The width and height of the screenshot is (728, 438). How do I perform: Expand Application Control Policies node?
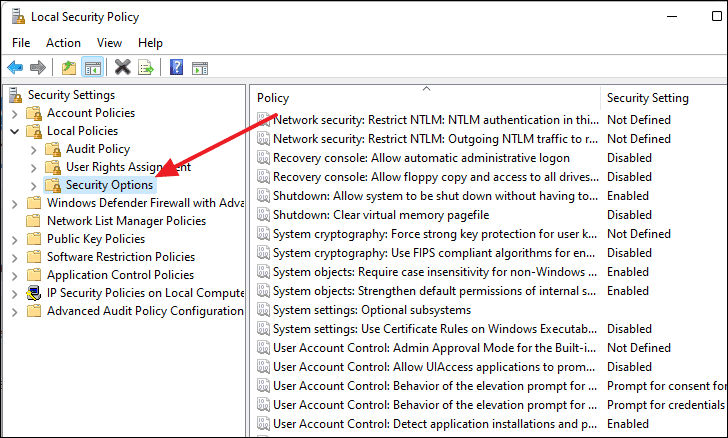click(x=14, y=276)
